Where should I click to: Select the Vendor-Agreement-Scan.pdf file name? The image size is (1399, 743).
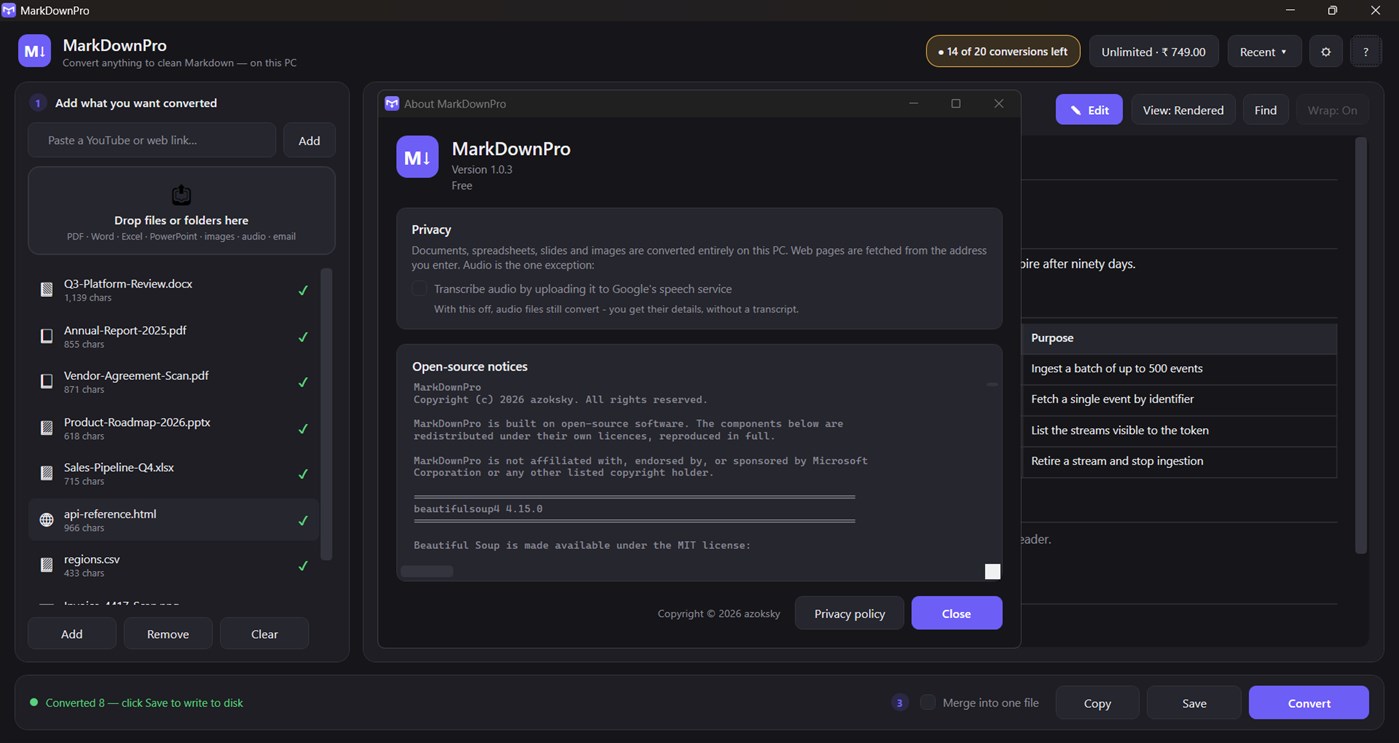[136, 375]
